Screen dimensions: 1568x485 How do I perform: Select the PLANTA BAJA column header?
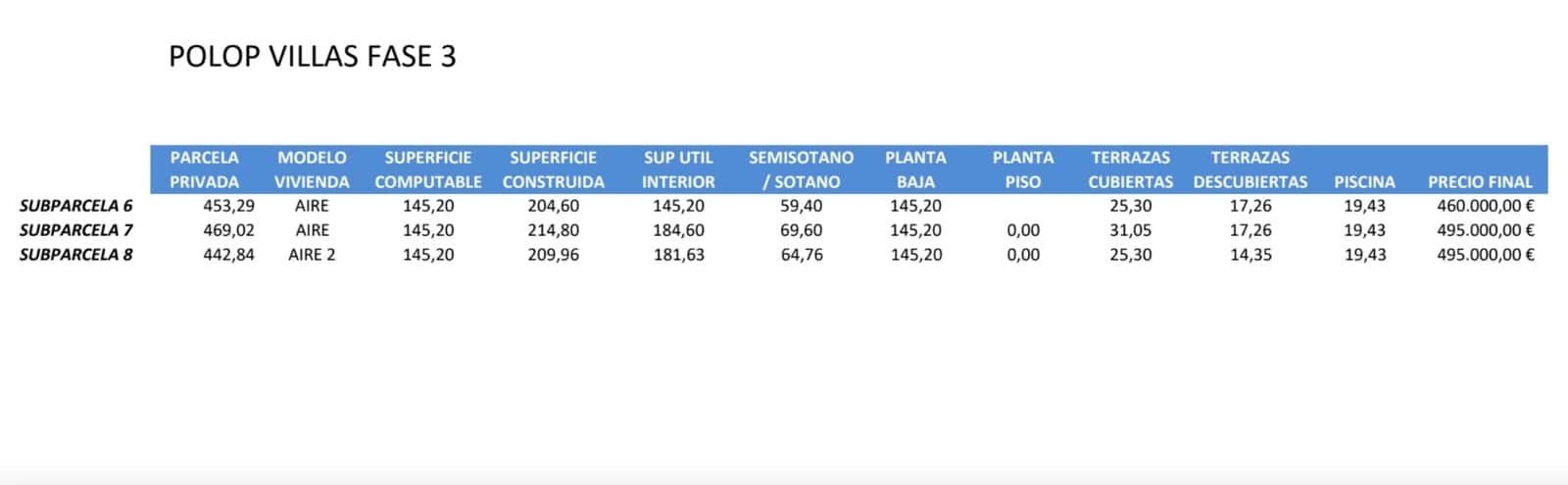point(915,170)
